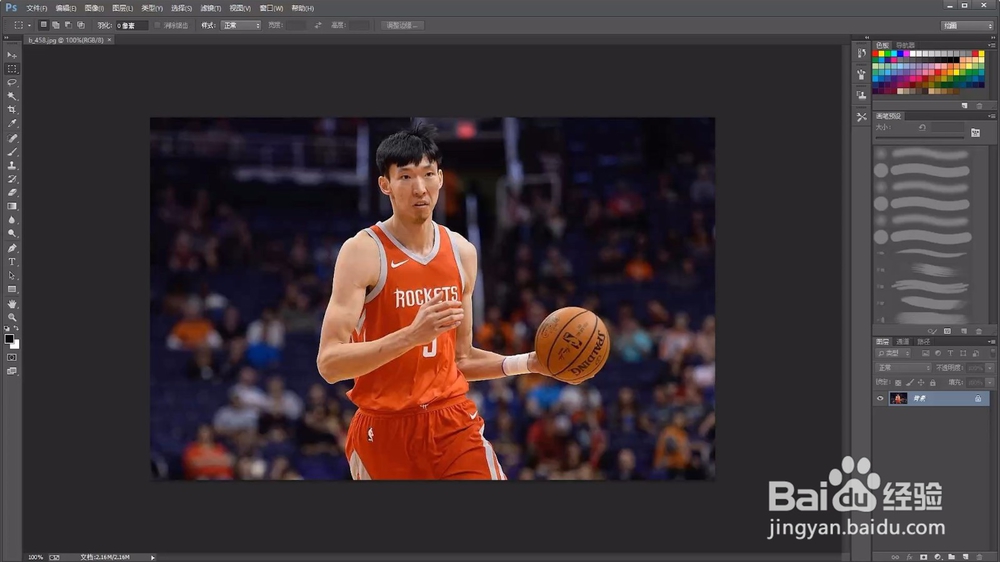Choose new selection mode button

(x=43, y=26)
